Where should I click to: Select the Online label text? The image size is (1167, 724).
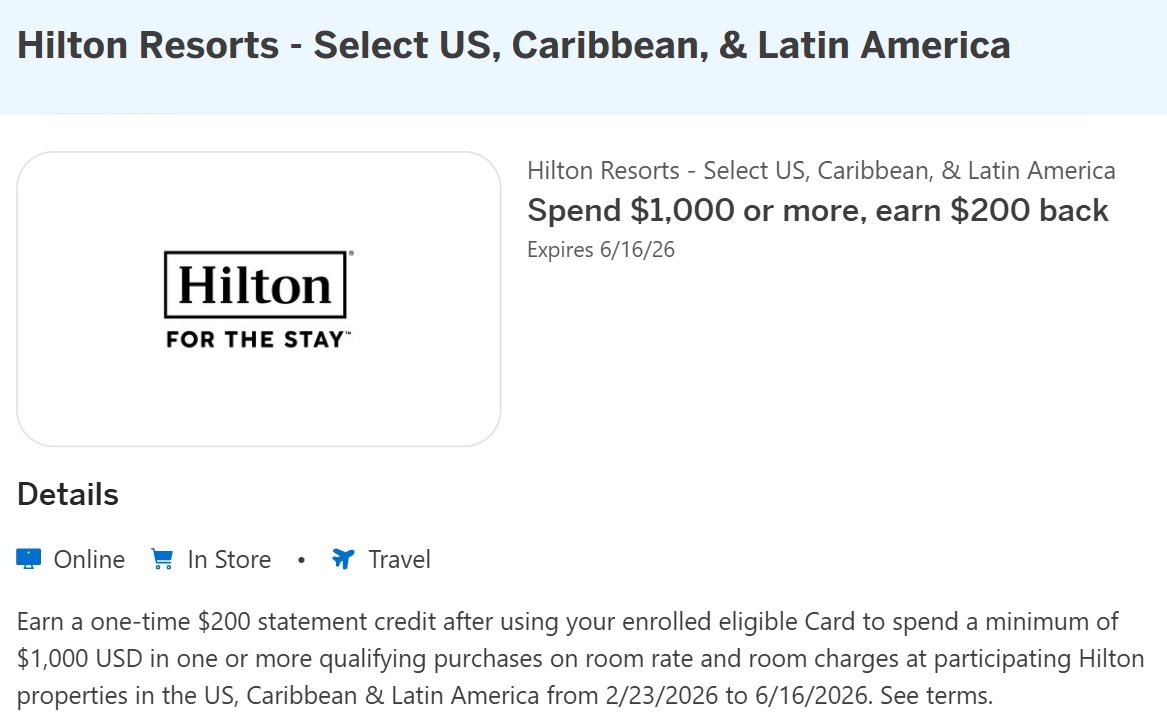(x=89, y=559)
